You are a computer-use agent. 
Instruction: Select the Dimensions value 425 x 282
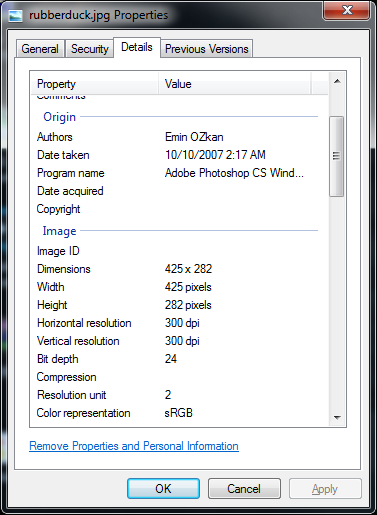click(x=188, y=269)
